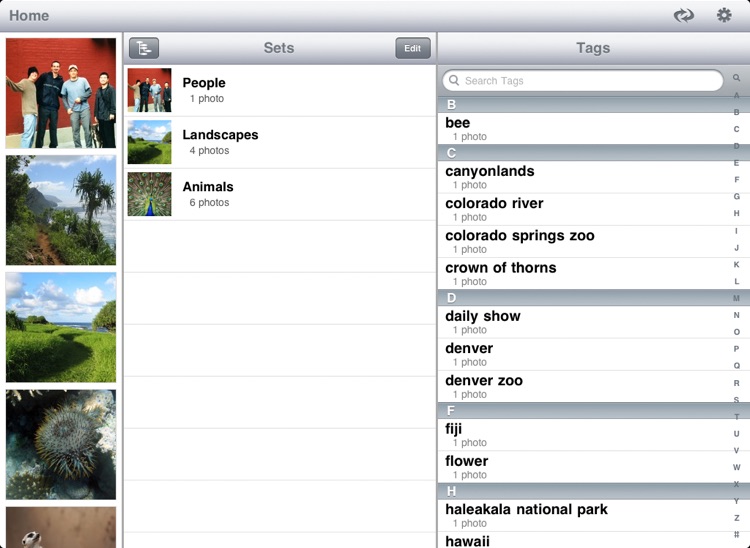Open the crown of thorns starfish photo
Image resolution: width=750 pixels, height=548 pixels.
click(x=61, y=445)
